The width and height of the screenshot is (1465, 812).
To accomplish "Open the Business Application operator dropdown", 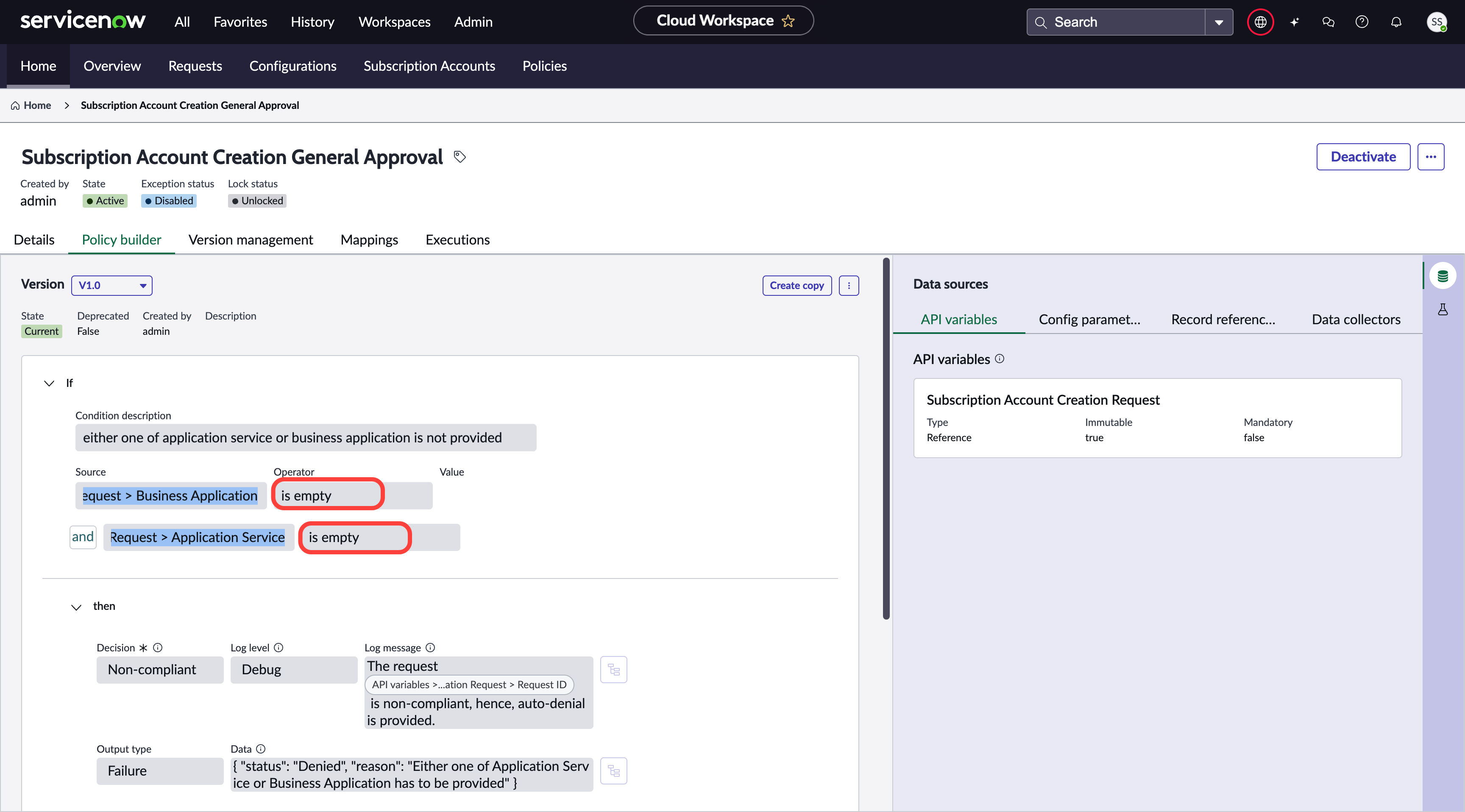I will coord(353,496).
